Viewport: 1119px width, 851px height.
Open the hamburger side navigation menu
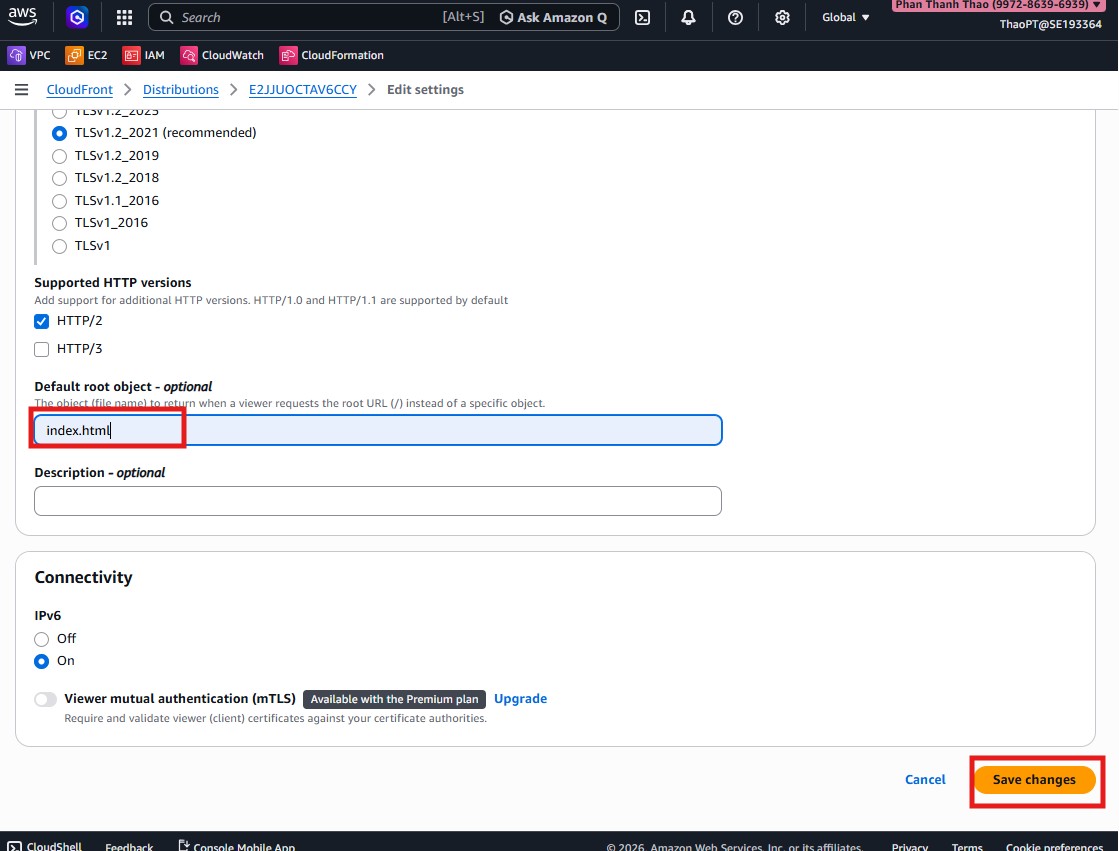21,90
